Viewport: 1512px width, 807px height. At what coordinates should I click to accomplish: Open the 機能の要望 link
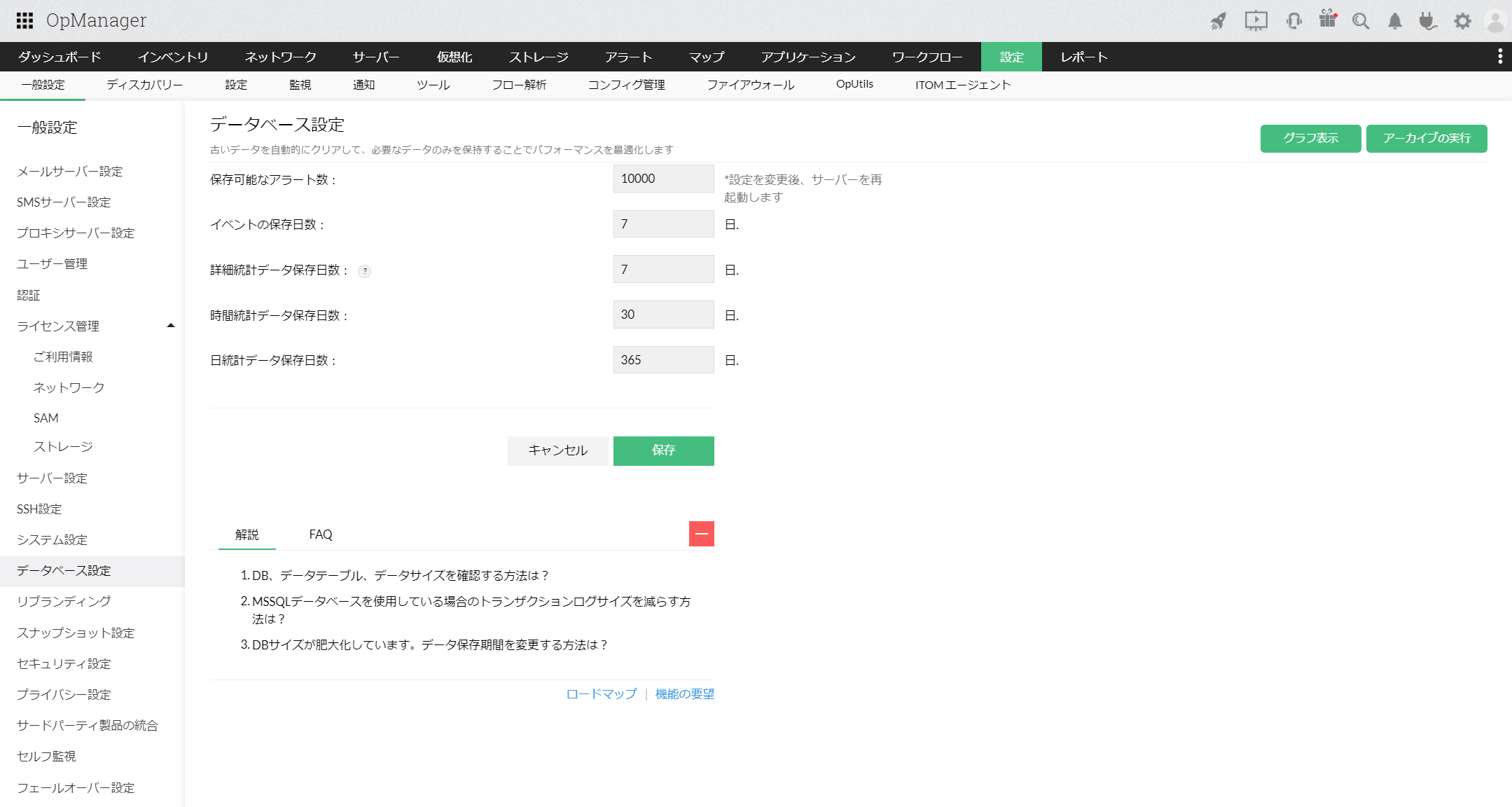click(684, 694)
